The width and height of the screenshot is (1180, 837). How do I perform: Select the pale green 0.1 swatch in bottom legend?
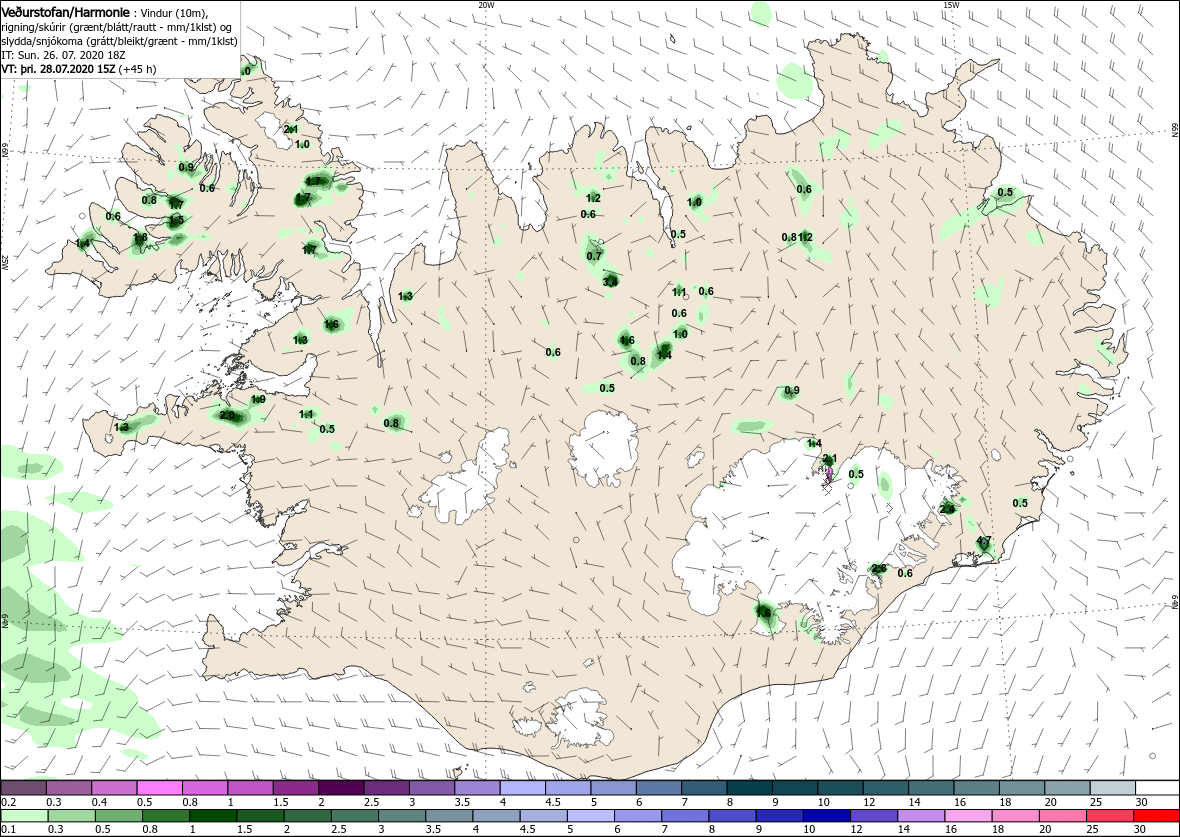[x=23, y=816]
